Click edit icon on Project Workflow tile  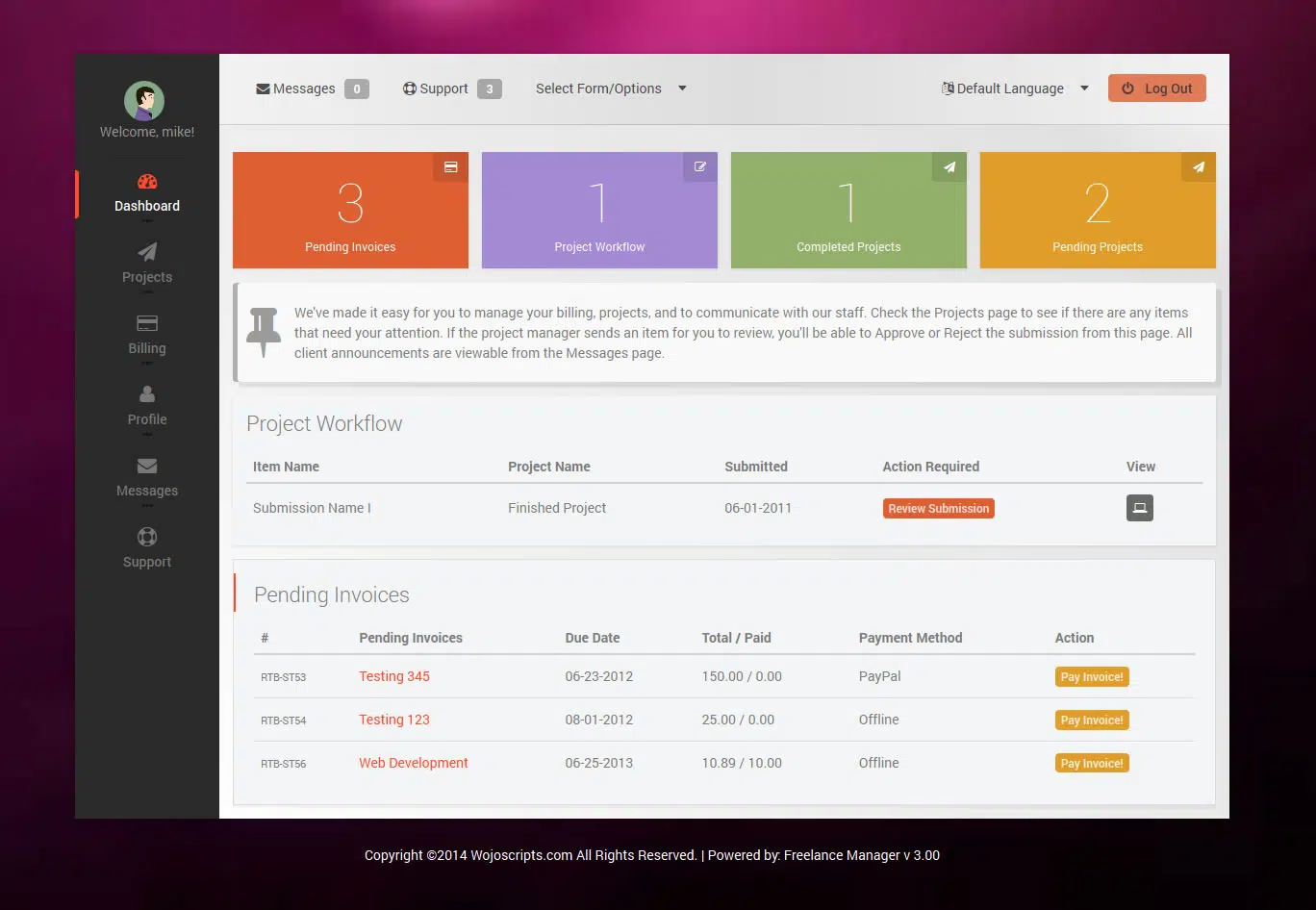pos(699,167)
